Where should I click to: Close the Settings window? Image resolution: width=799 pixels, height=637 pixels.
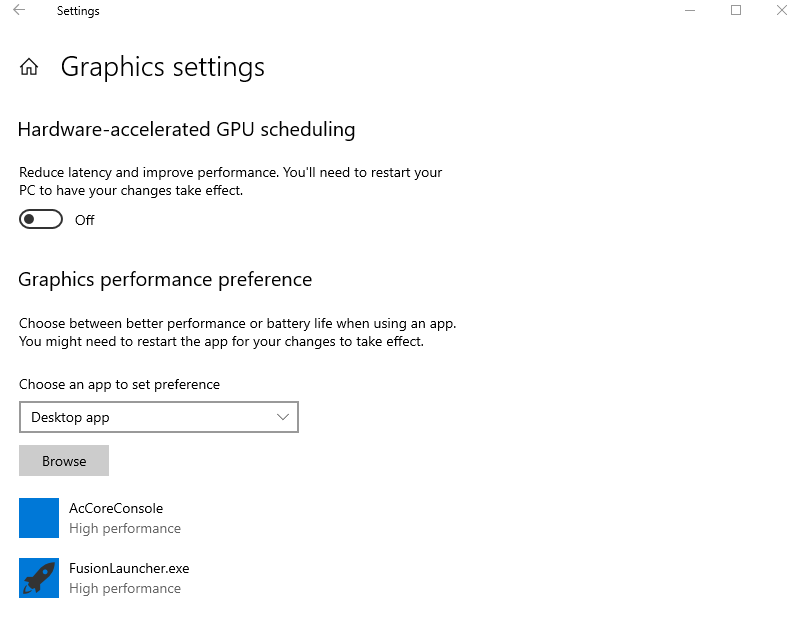782,11
